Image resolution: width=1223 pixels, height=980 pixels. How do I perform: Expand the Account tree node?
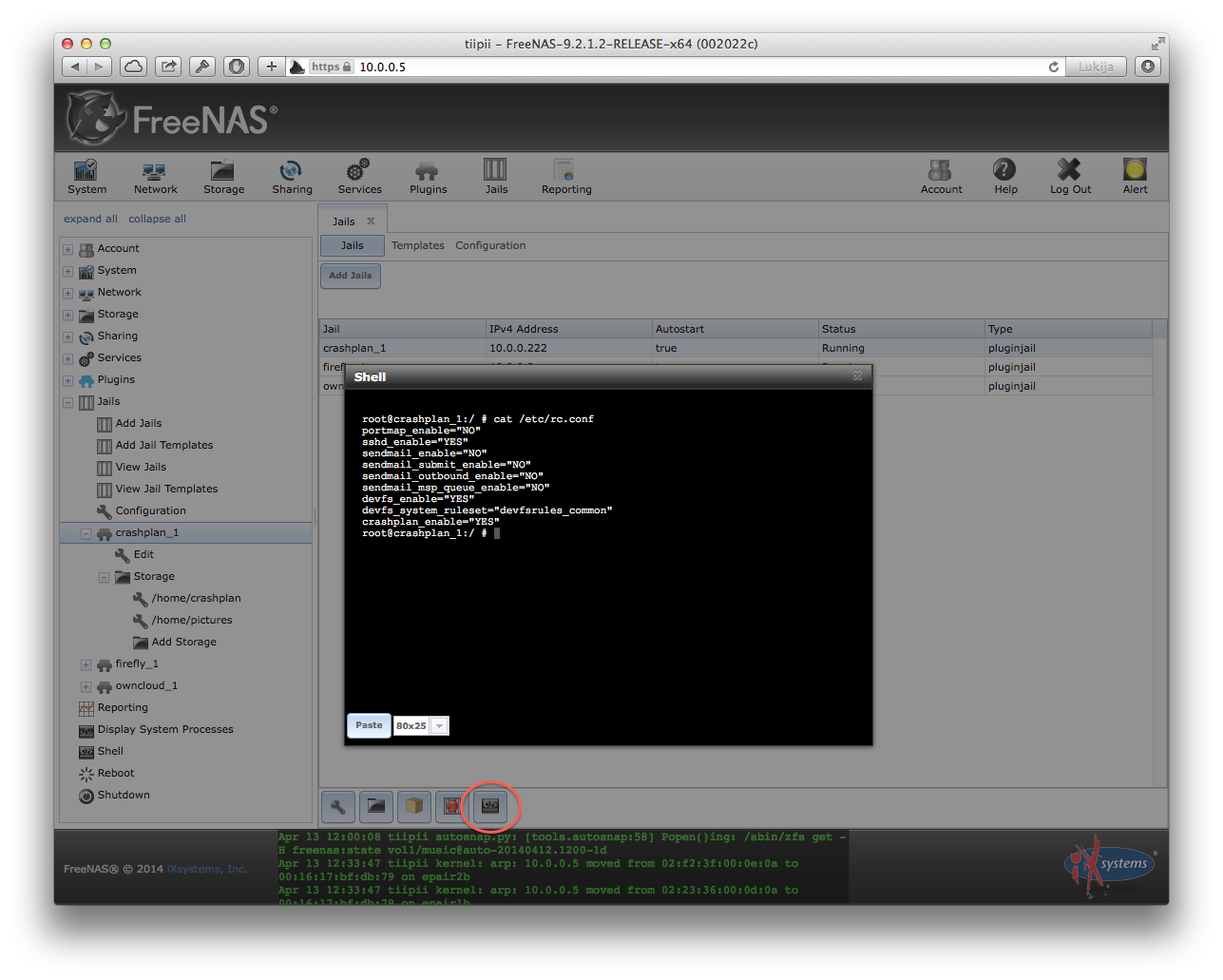(x=67, y=249)
